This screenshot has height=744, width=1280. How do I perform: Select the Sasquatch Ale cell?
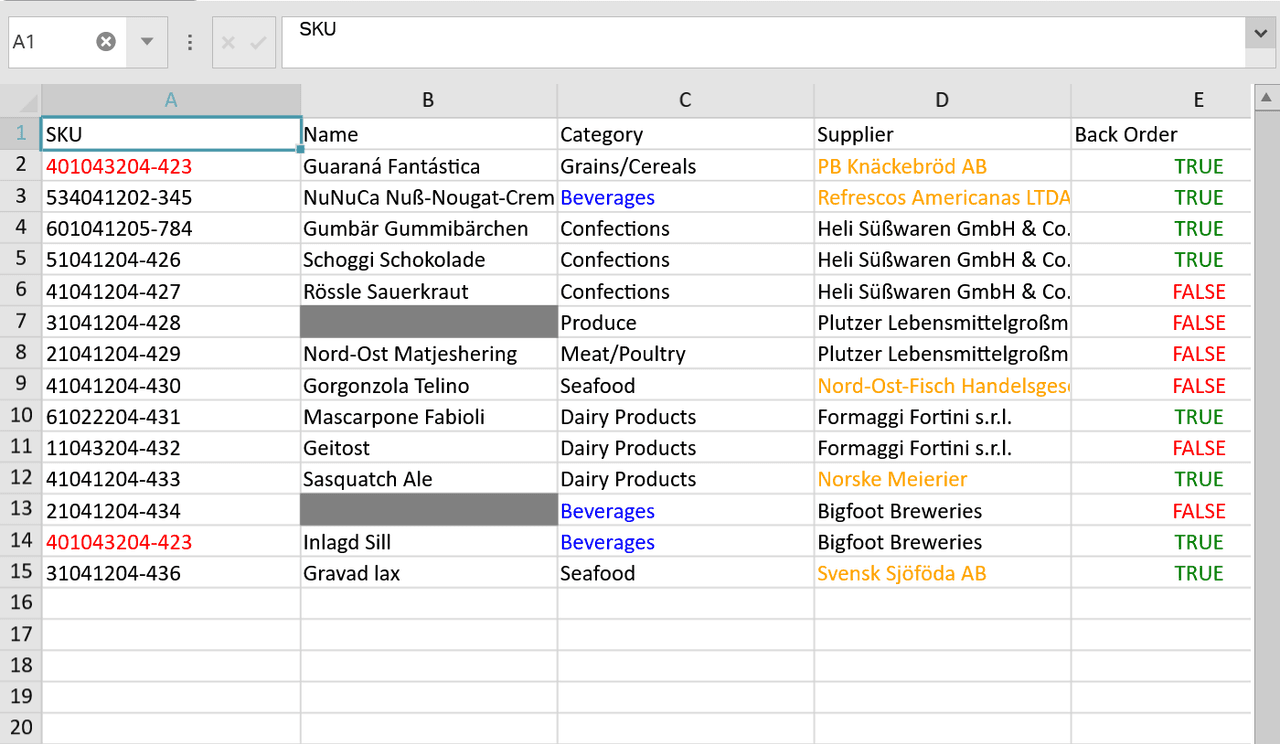click(428, 479)
